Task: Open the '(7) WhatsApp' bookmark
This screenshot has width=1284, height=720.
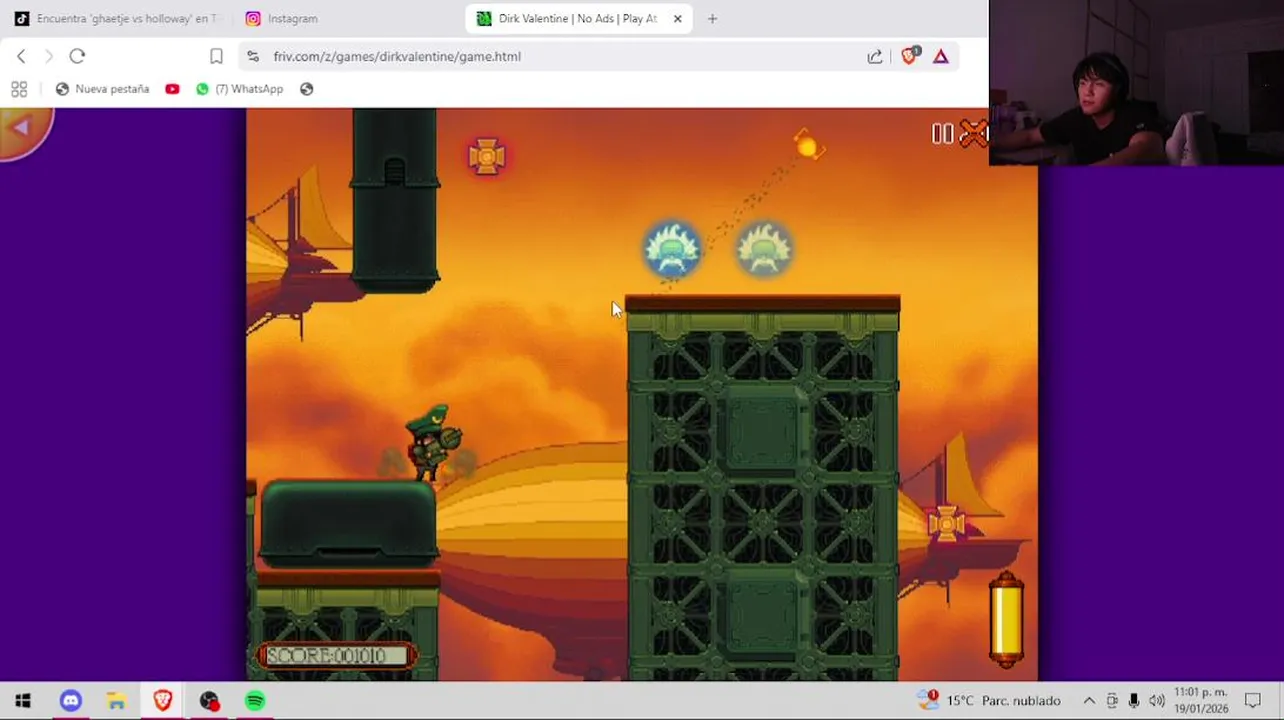Action: click(240, 89)
